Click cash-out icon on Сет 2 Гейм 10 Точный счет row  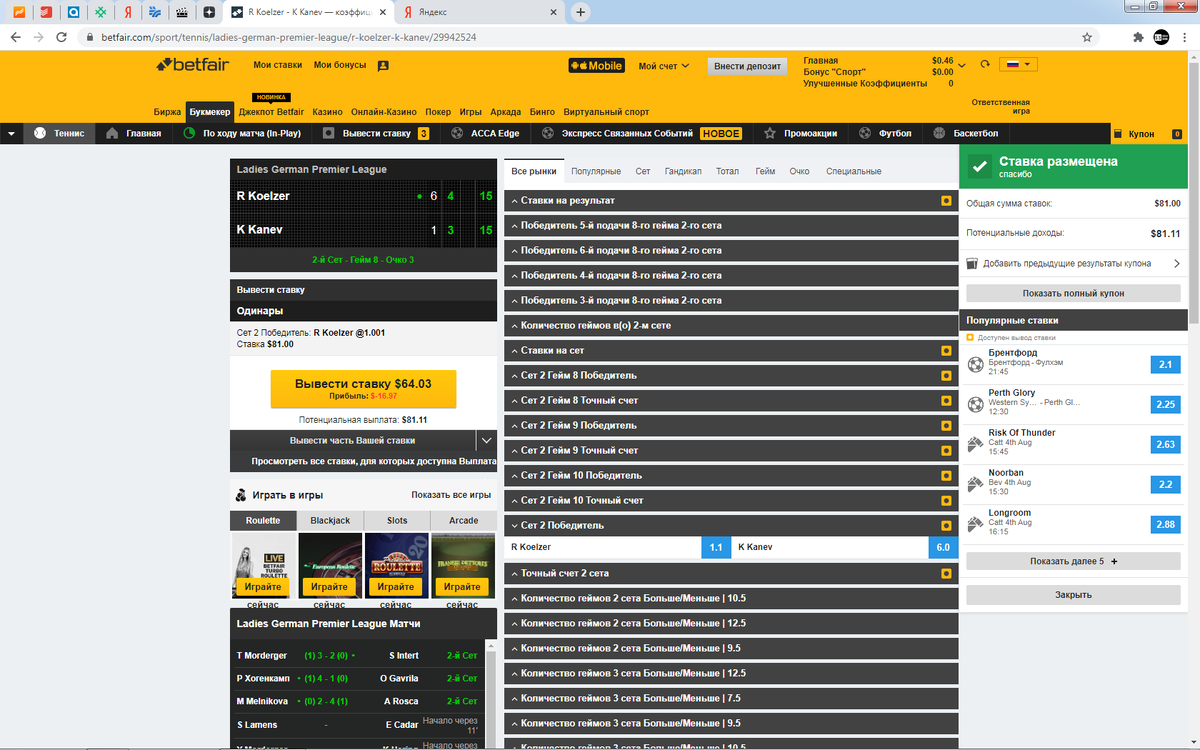coord(946,500)
